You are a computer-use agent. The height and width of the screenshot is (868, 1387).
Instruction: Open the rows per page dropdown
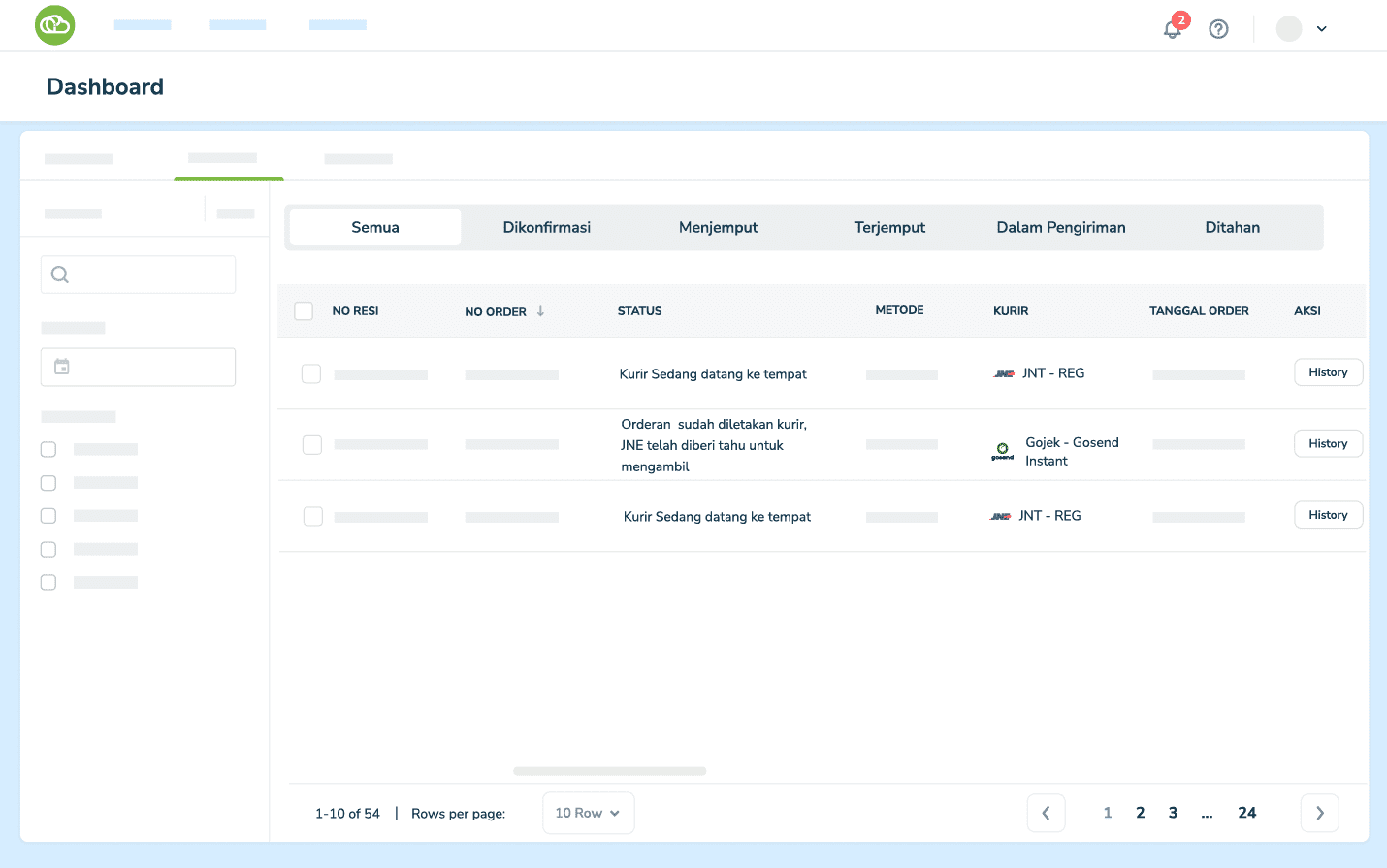[x=588, y=813]
